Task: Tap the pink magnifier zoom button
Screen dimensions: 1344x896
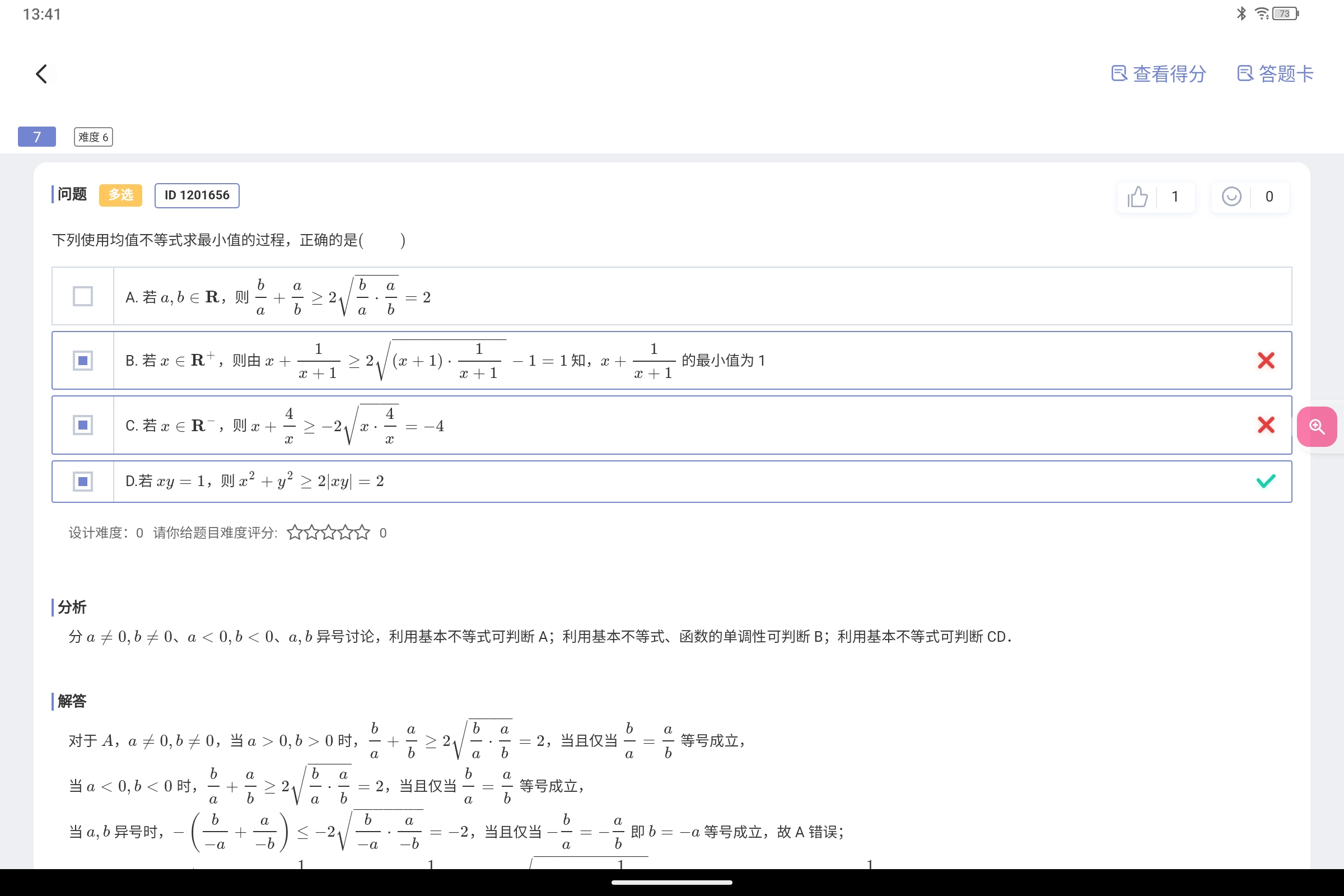Action: [x=1317, y=427]
